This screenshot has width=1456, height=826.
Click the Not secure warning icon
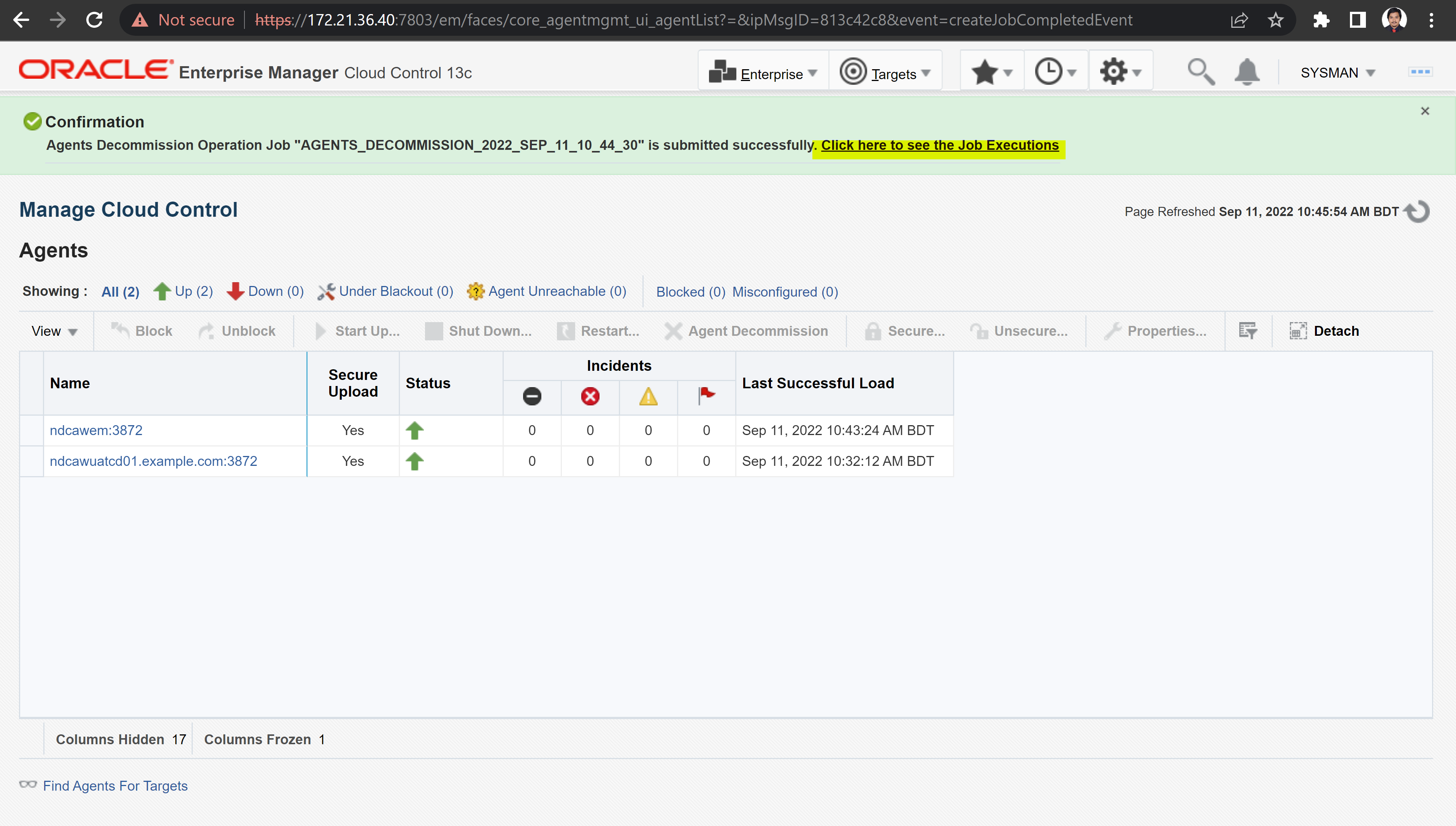point(140,21)
